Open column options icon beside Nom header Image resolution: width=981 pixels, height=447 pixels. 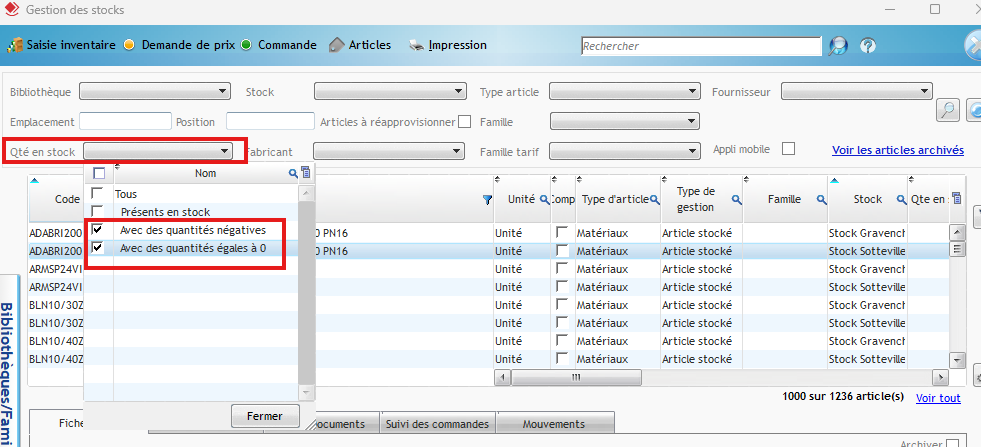tap(305, 173)
